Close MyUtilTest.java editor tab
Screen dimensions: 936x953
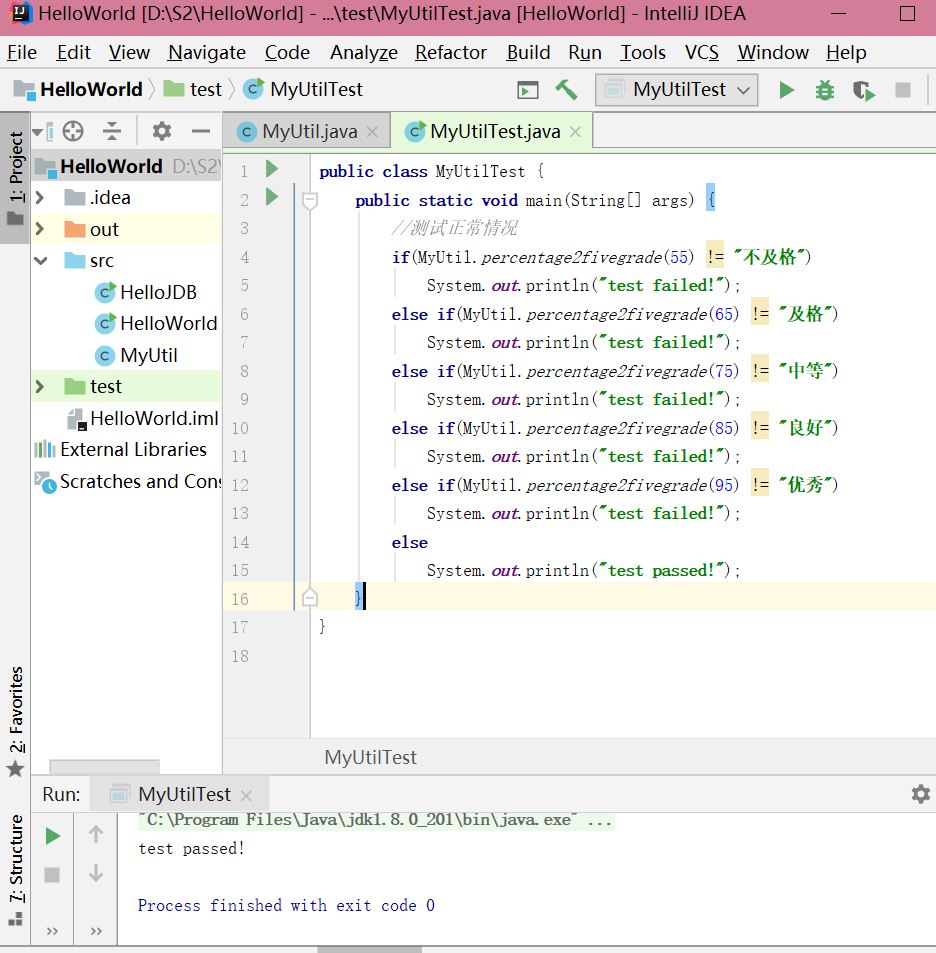(575, 131)
